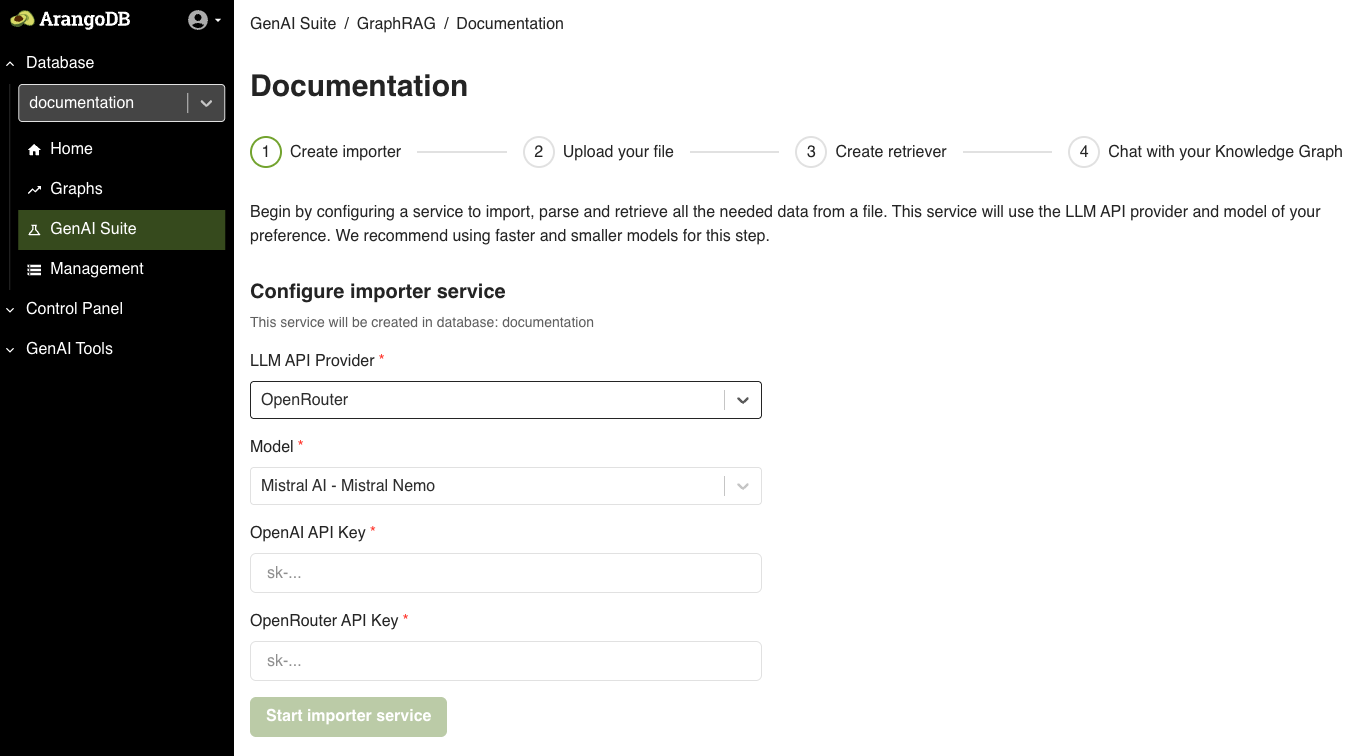Click the OpenRouter API Key label
This screenshot has width=1353, height=756.
(324, 621)
